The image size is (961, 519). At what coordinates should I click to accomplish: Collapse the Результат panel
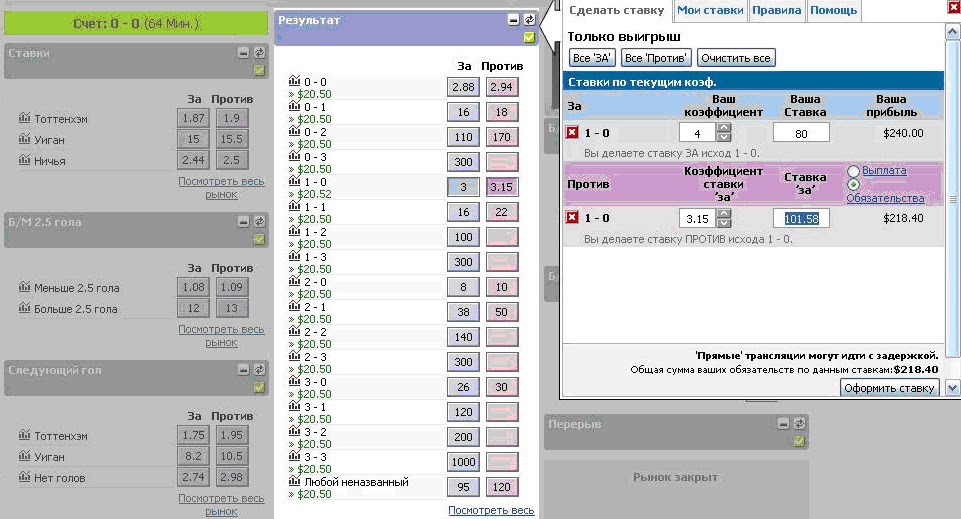point(514,20)
